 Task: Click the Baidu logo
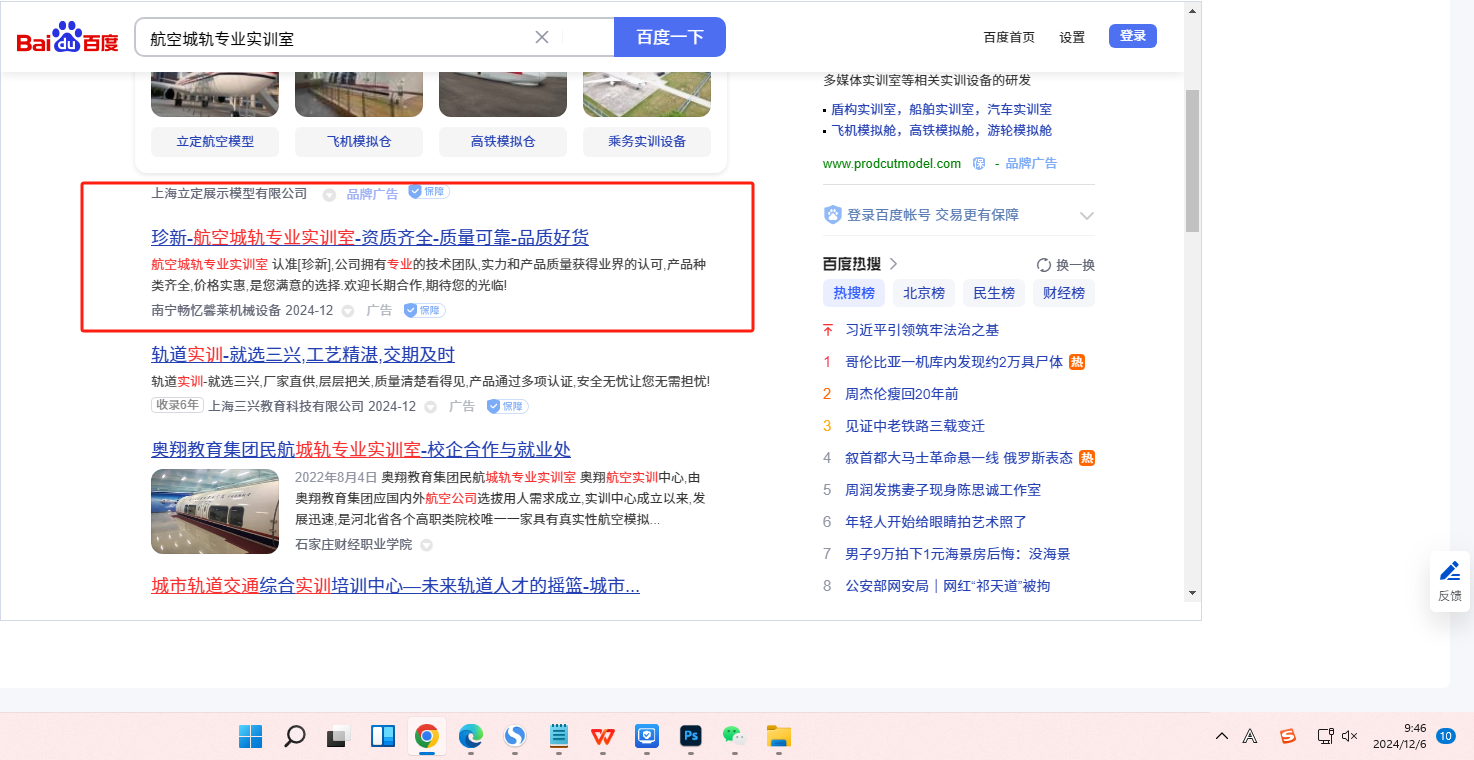(x=67, y=38)
